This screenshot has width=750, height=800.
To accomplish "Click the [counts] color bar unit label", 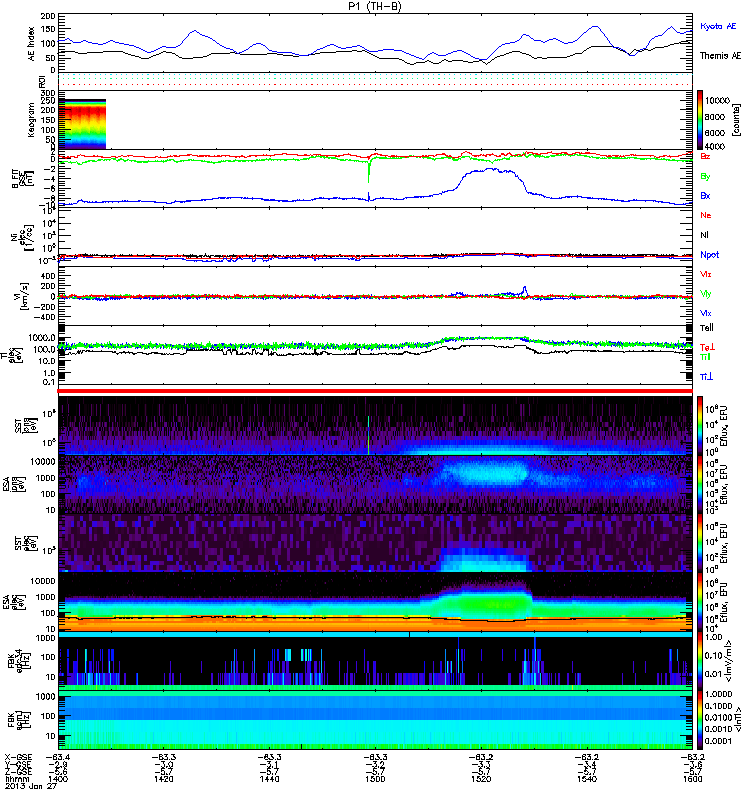I will pyautogui.click(x=736, y=120).
